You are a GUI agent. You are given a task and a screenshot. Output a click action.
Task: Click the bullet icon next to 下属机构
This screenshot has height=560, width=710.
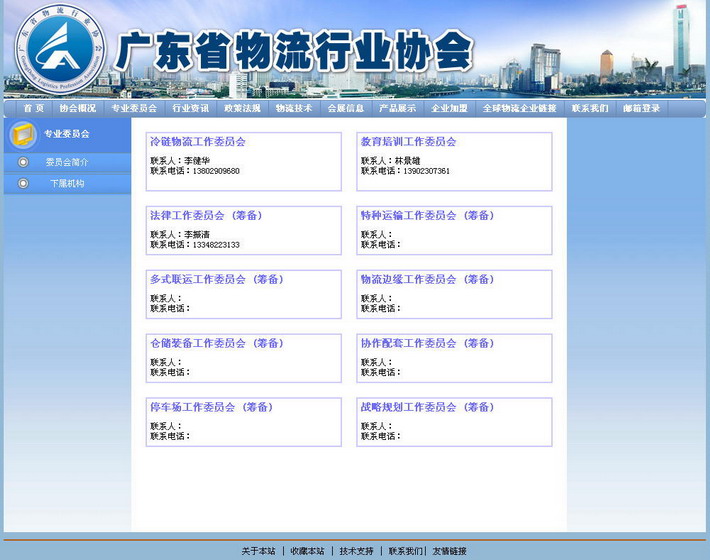tap(23, 183)
